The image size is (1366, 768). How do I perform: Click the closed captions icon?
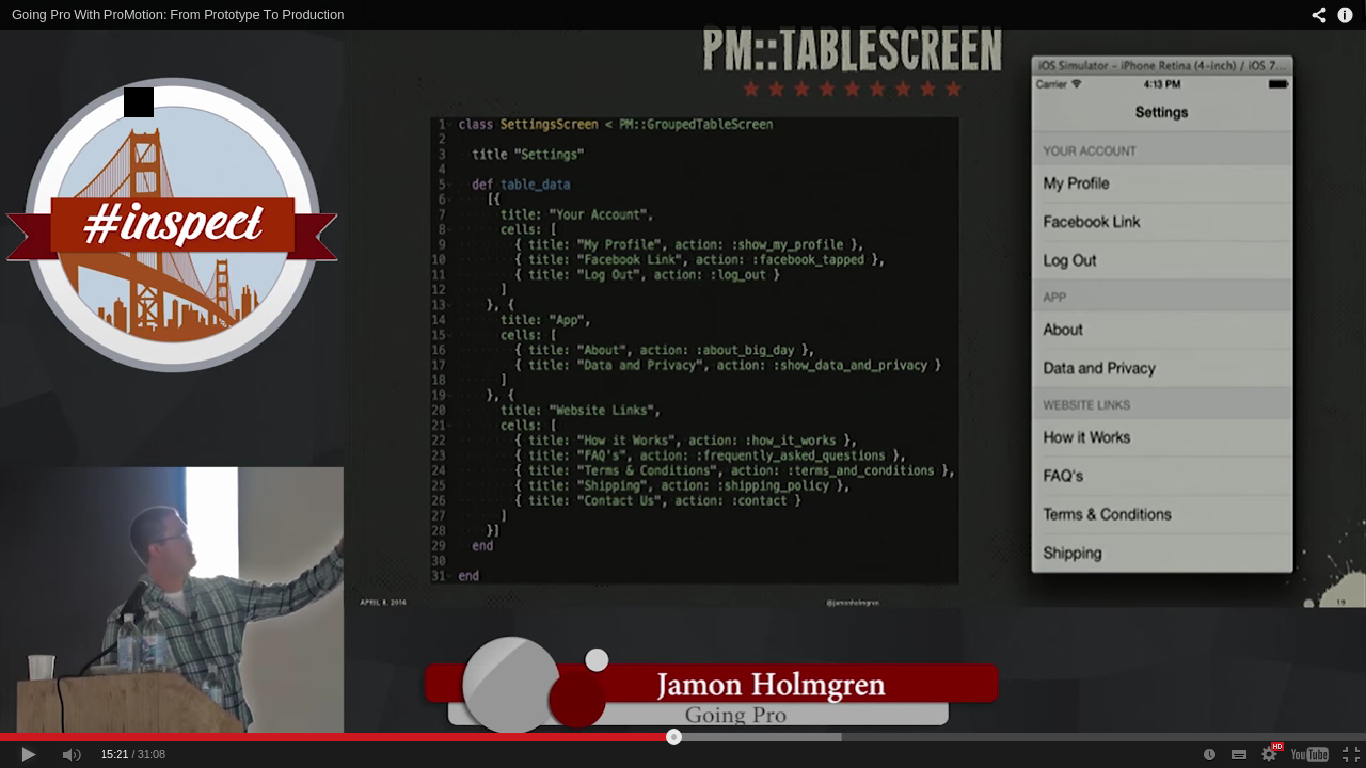point(1238,755)
